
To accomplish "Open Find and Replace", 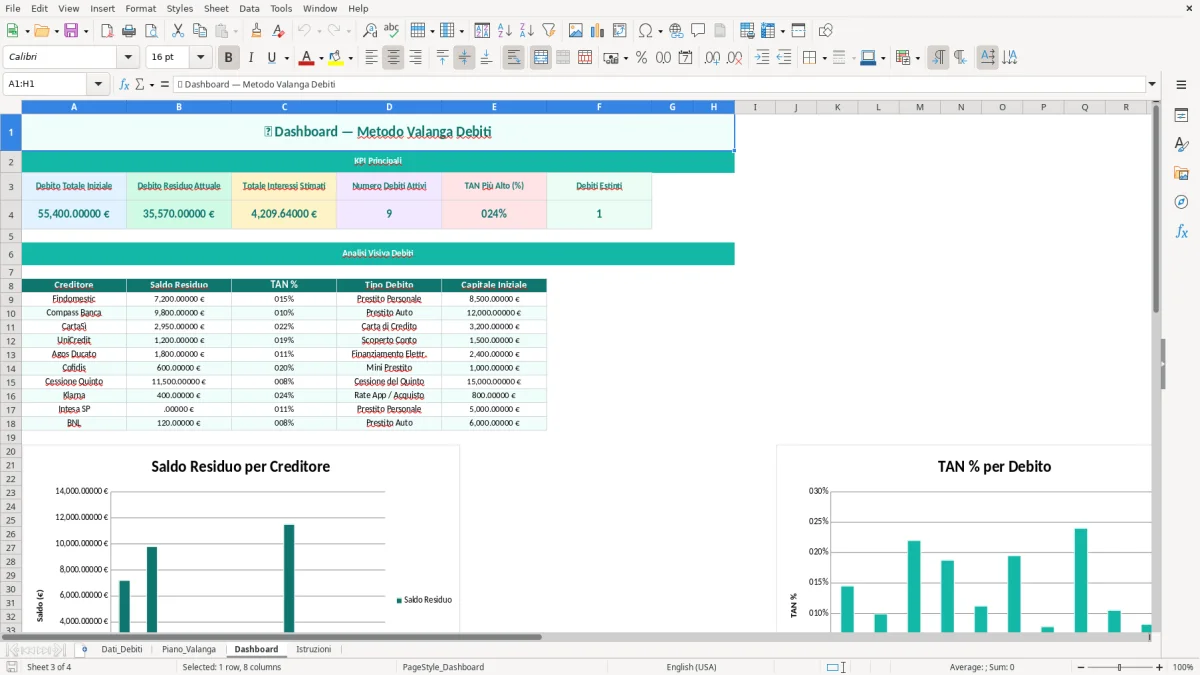I will coord(370,31).
